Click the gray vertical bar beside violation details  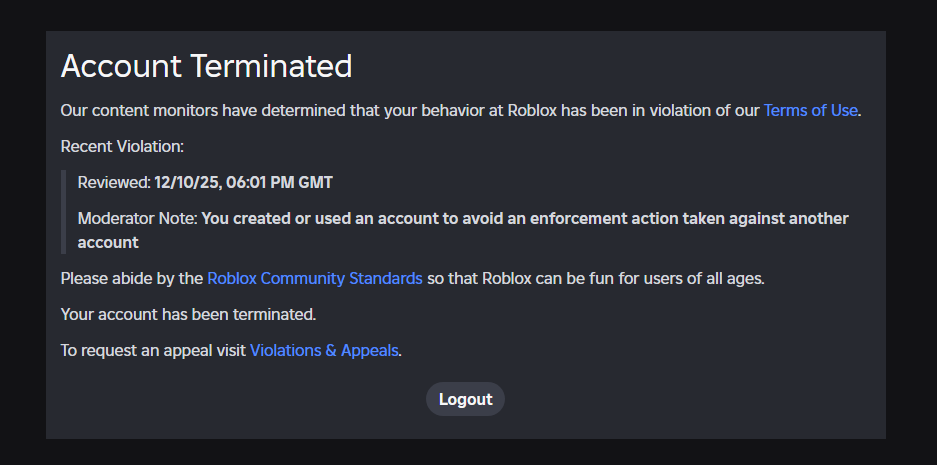point(63,212)
